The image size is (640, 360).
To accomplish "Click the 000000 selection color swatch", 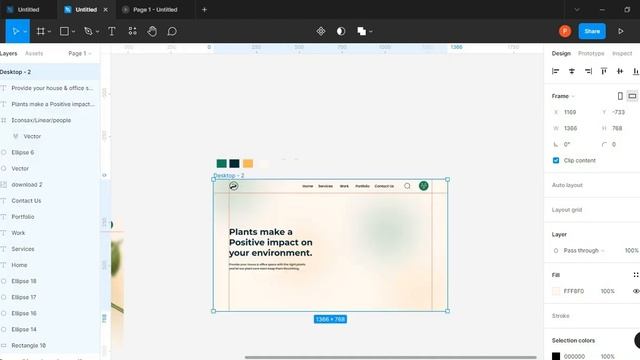I will 556,356.
